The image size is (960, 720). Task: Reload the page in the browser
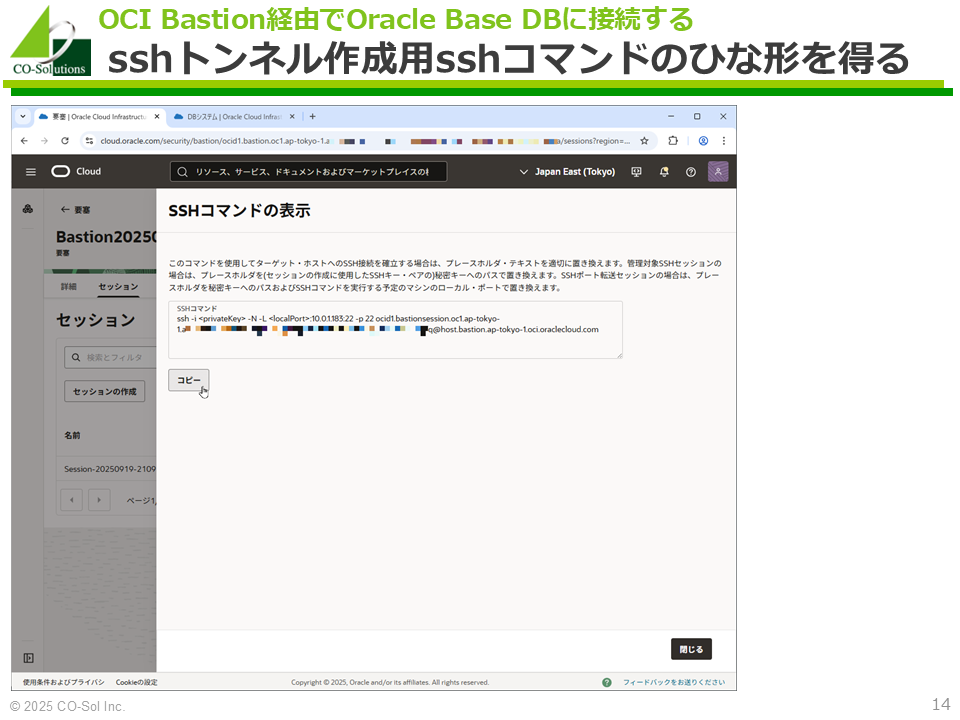click(x=65, y=141)
